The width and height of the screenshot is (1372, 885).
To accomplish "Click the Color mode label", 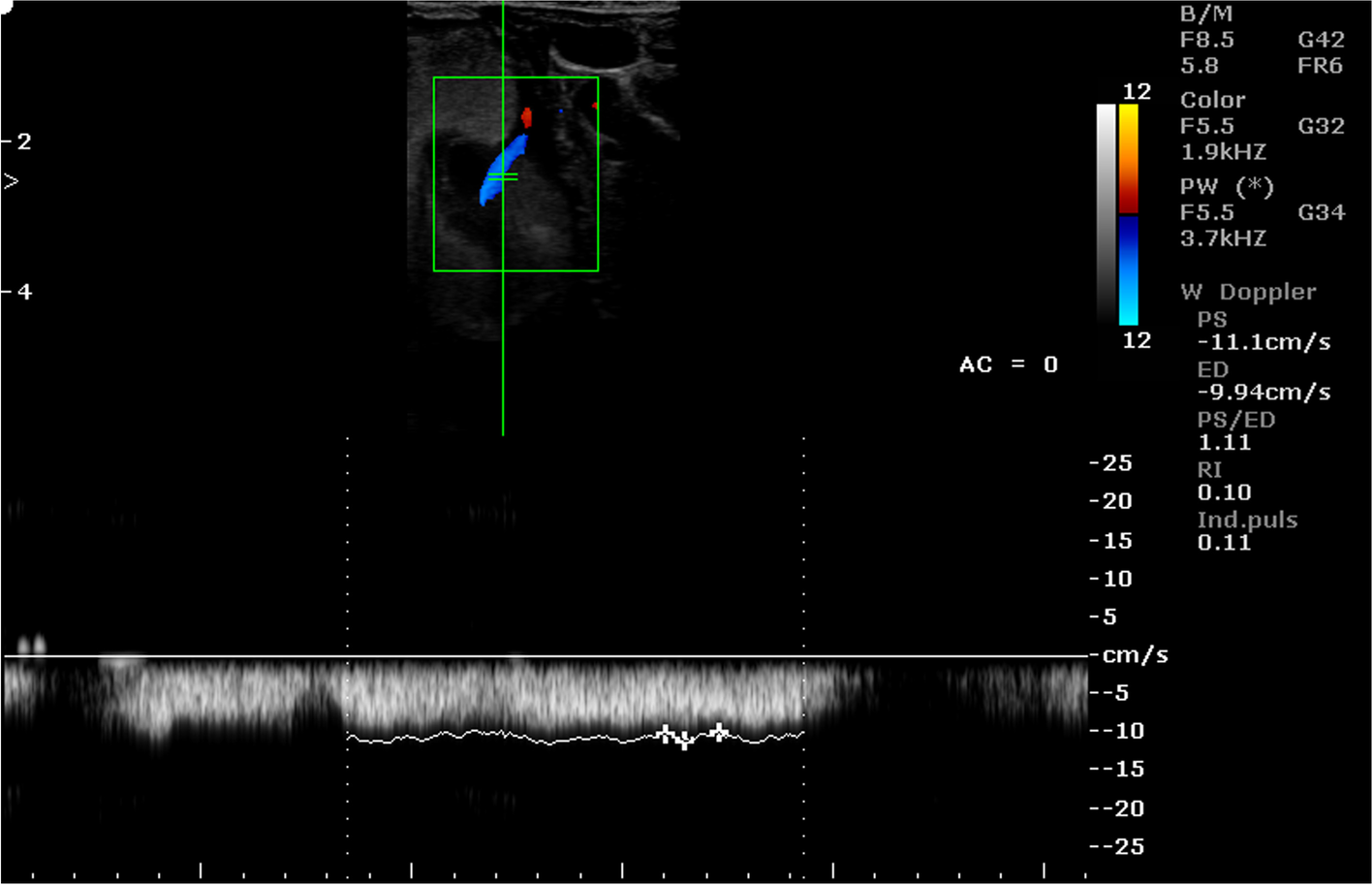I will tap(1213, 101).
